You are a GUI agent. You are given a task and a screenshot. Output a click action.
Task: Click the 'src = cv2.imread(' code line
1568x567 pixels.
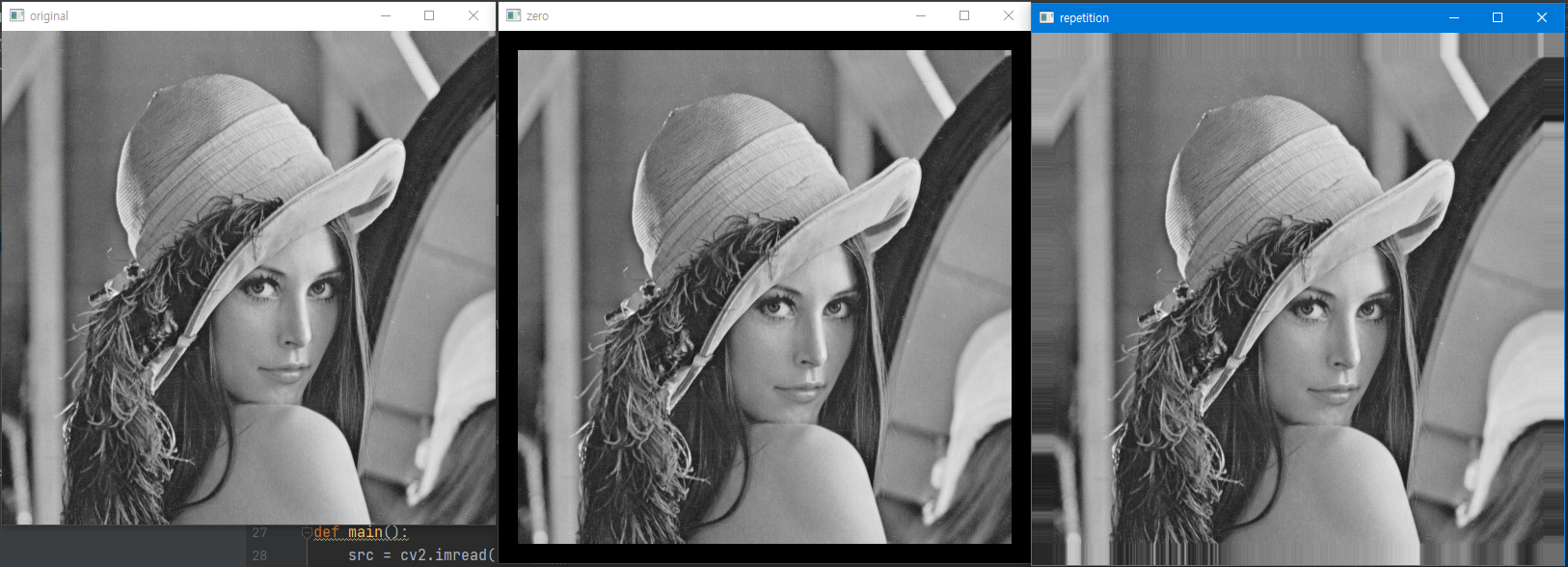click(x=421, y=555)
